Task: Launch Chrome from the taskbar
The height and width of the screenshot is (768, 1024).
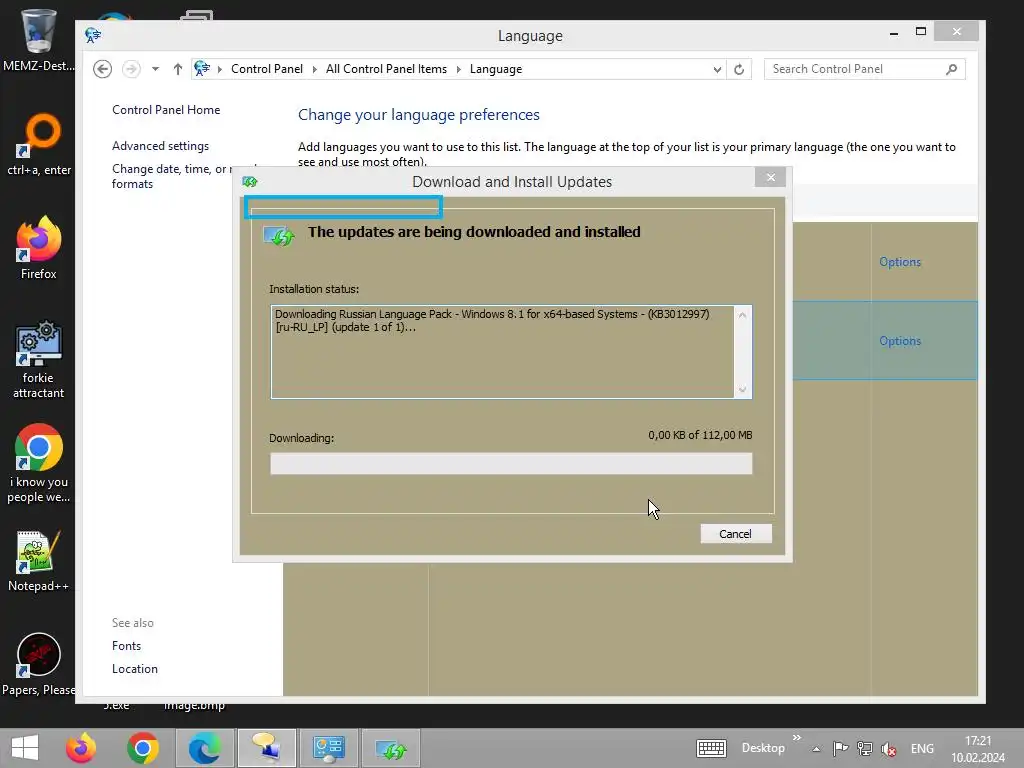Action: pos(143,748)
